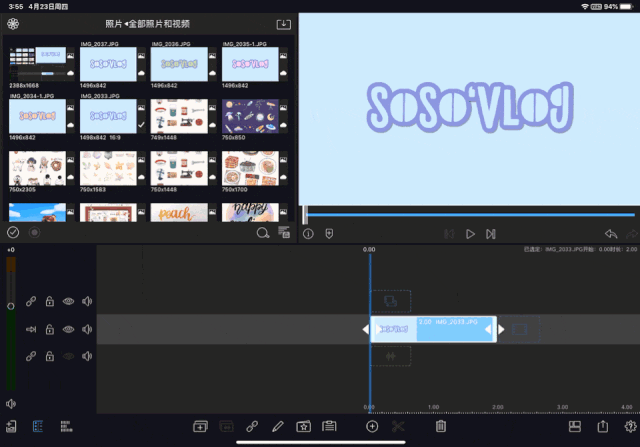The height and width of the screenshot is (447, 640).
Task: Mute the bottom audio track speaker
Action: (87, 356)
